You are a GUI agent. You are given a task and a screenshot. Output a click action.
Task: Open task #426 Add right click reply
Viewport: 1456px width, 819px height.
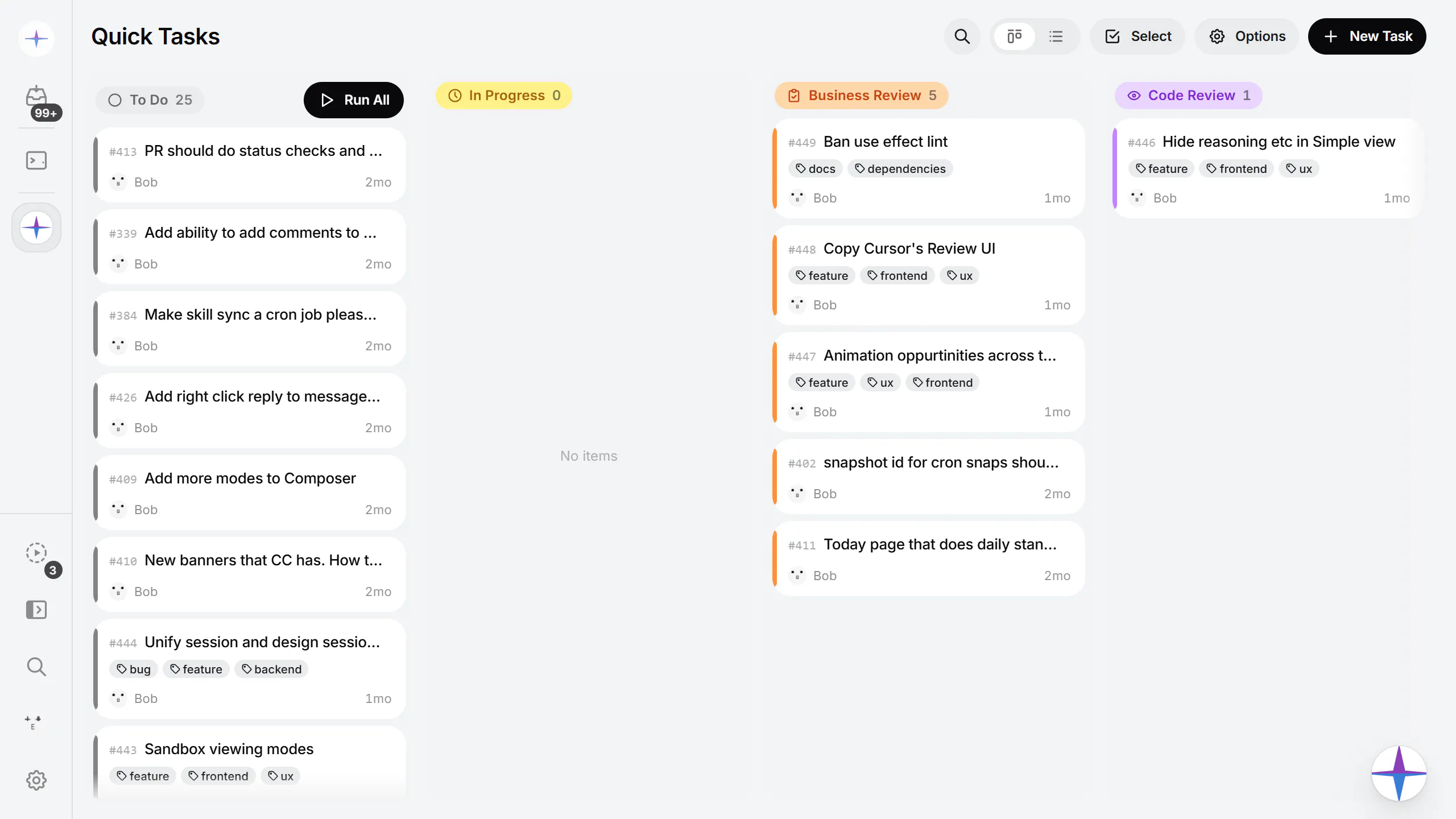(250, 411)
